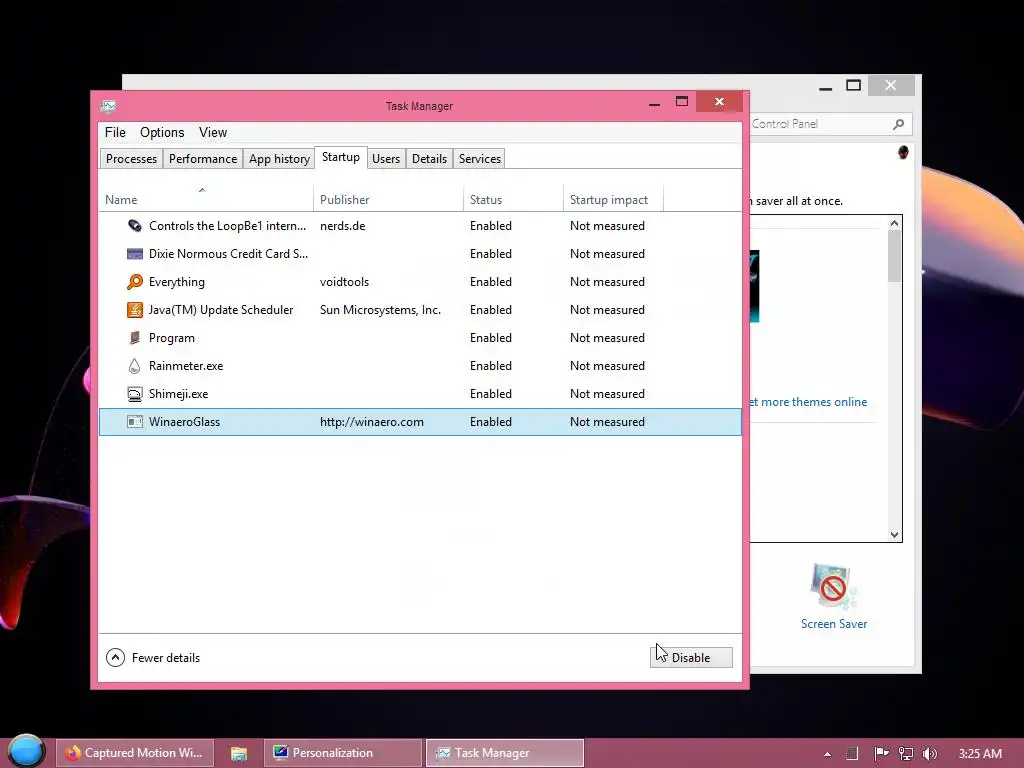
Task: Click the Sun Microsystems, Inc. publisher cell
Action: (380, 310)
